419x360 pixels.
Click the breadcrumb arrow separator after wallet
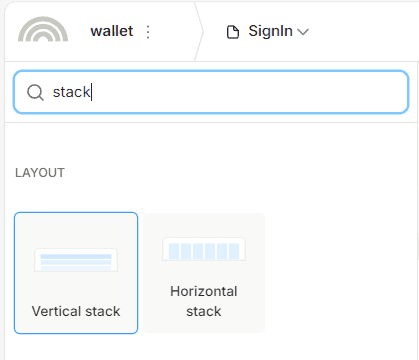click(199, 32)
